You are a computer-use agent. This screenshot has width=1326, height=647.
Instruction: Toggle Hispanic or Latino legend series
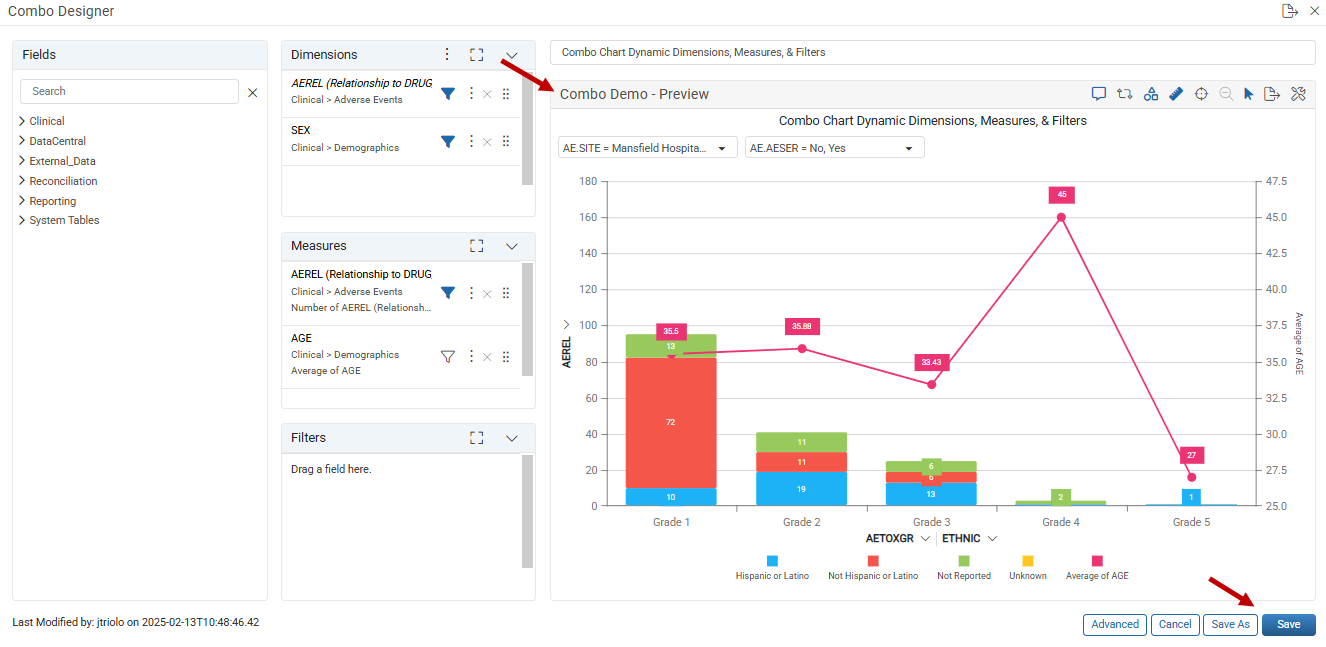point(772,568)
